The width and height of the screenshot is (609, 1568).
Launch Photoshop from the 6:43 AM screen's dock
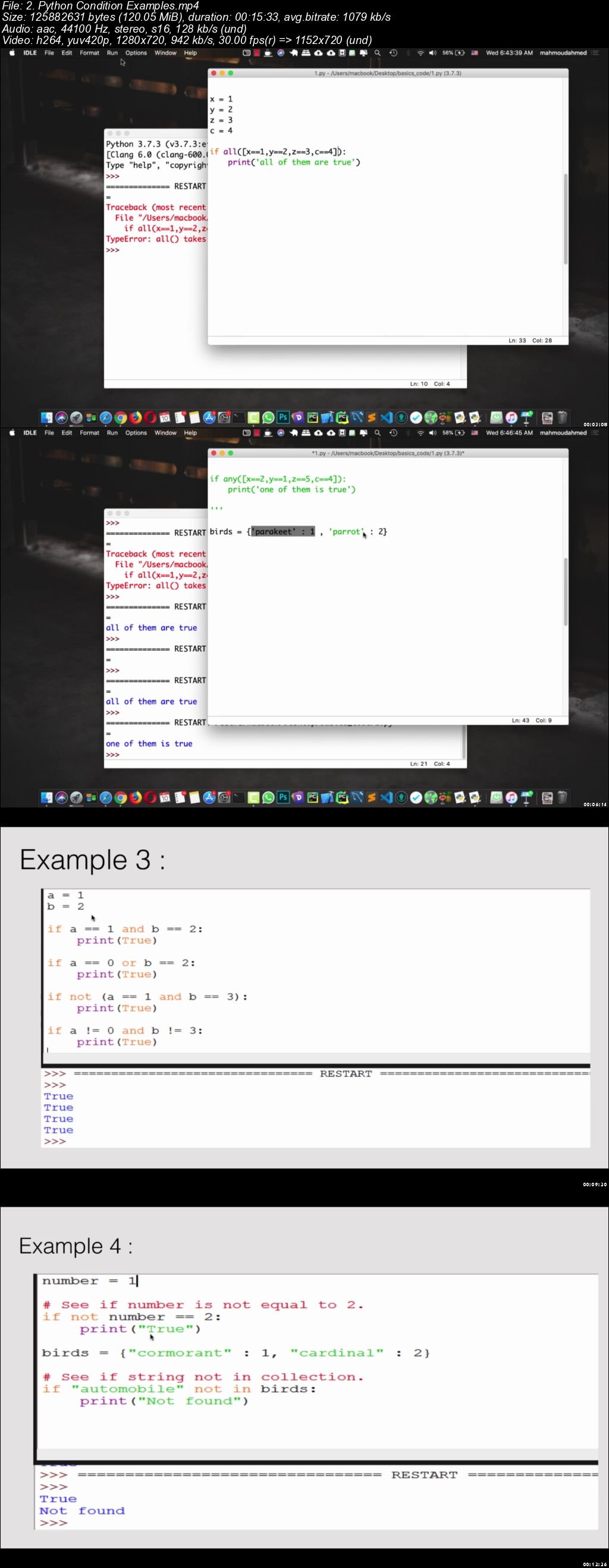click(282, 417)
